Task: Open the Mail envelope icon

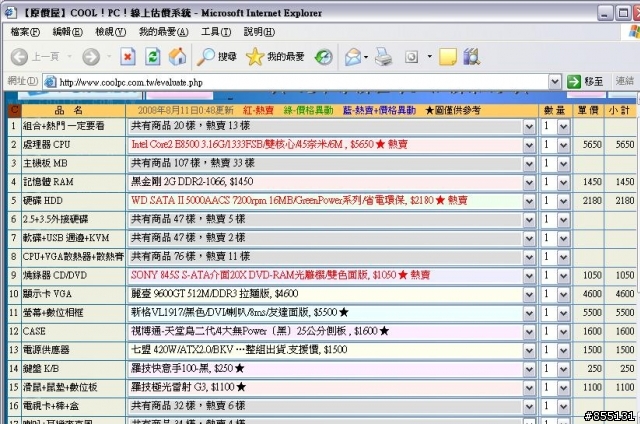Action: [353, 57]
